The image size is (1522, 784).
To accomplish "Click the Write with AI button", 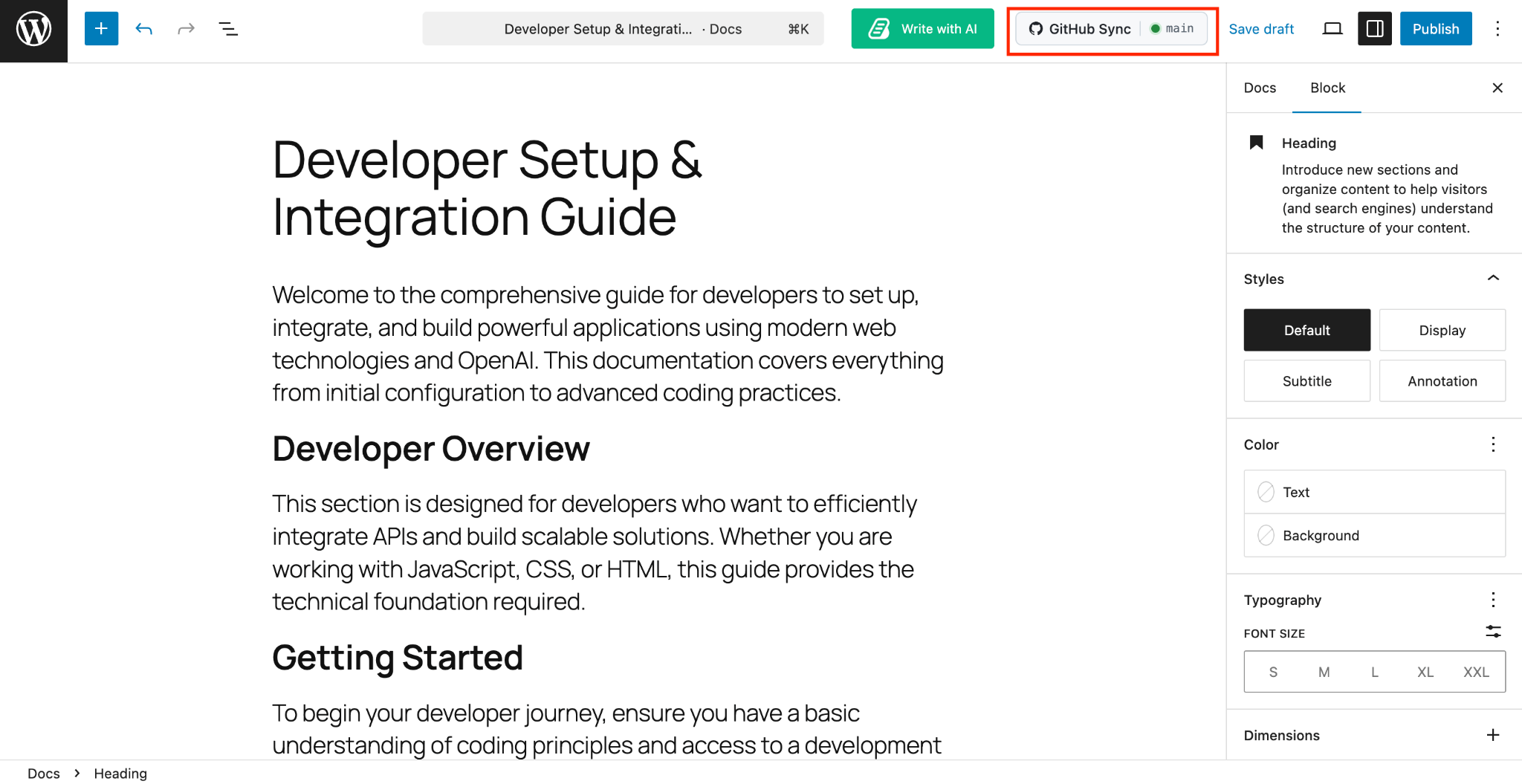I will point(922,29).
